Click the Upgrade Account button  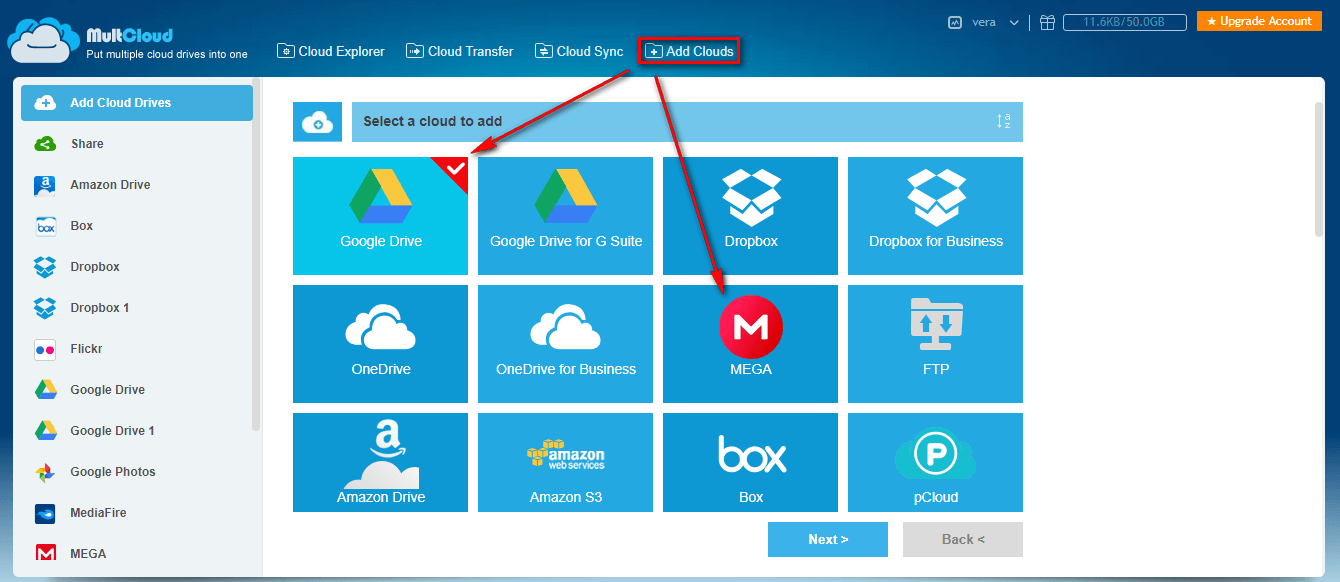[1260, 21]
